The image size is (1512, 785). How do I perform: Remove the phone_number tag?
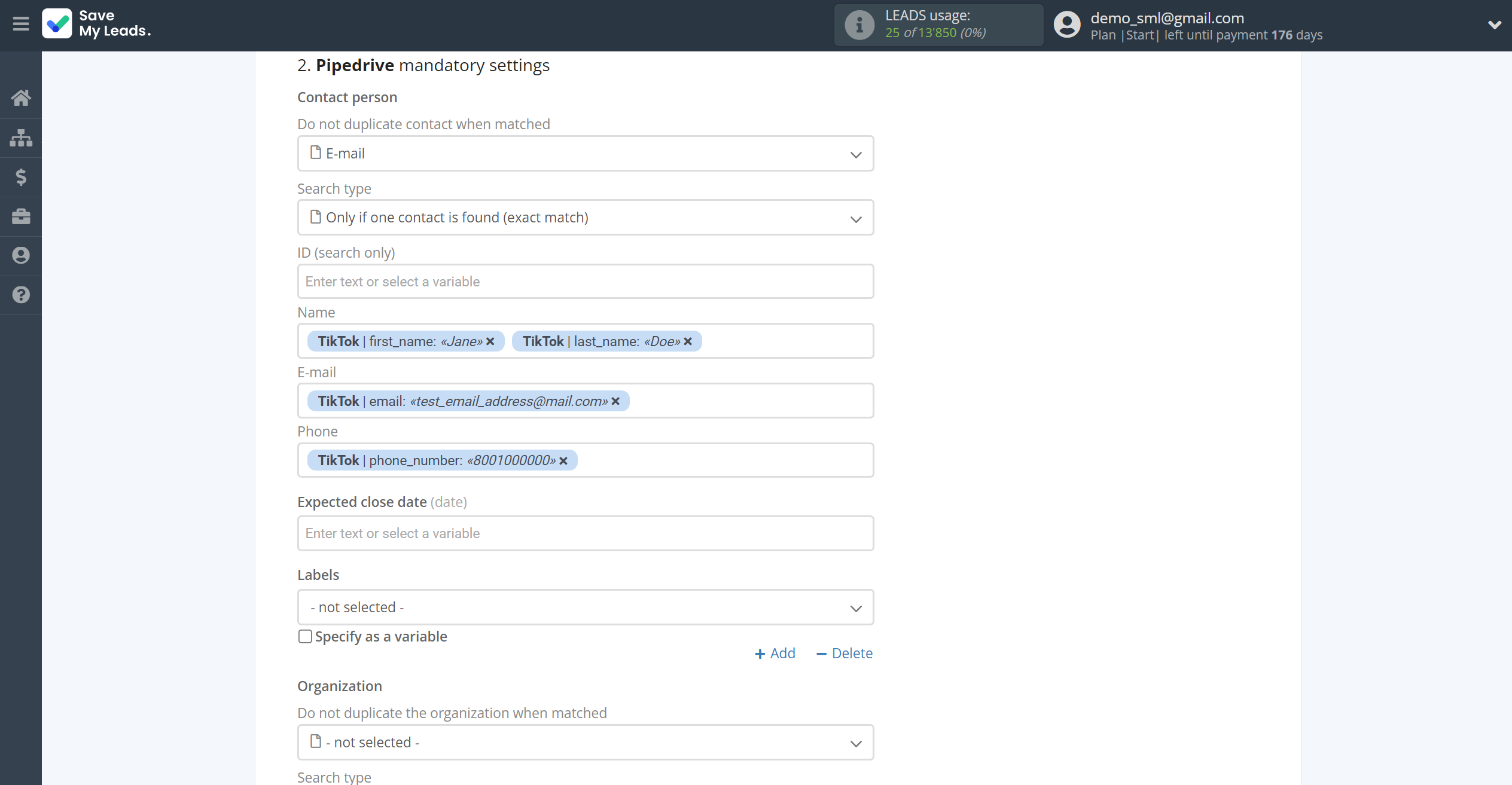pos(563,460)
